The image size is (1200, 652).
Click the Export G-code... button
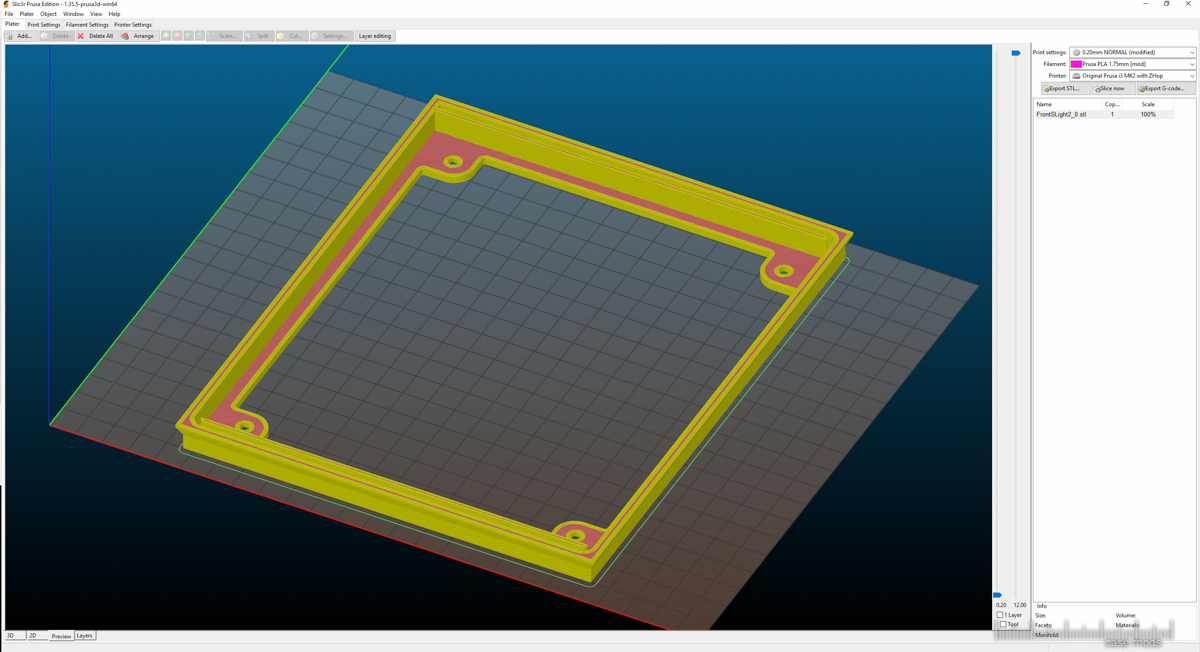point(1165,88)
